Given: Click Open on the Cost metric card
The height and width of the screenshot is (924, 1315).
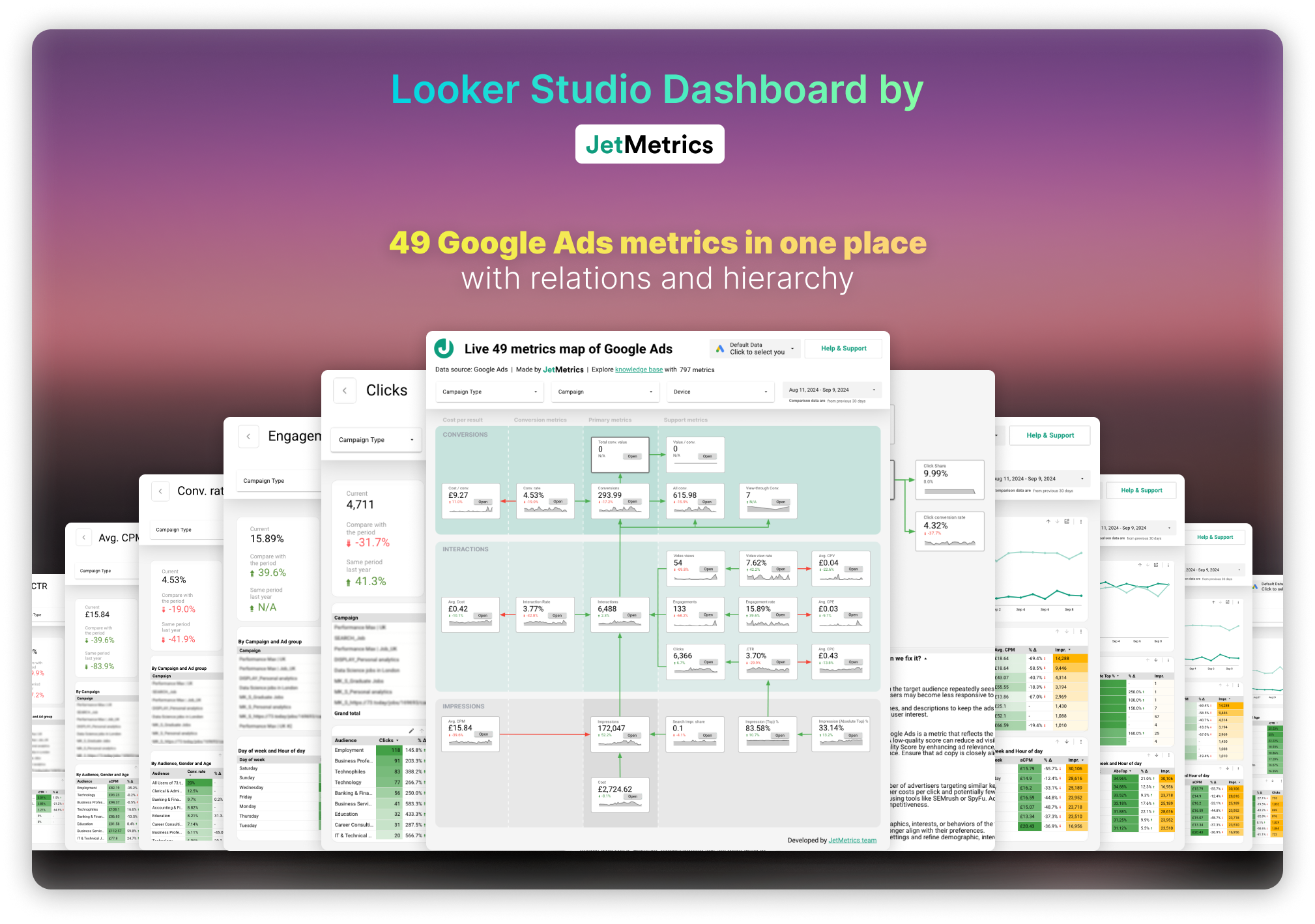Looking at the screenshot, I should tap(632, 796).
